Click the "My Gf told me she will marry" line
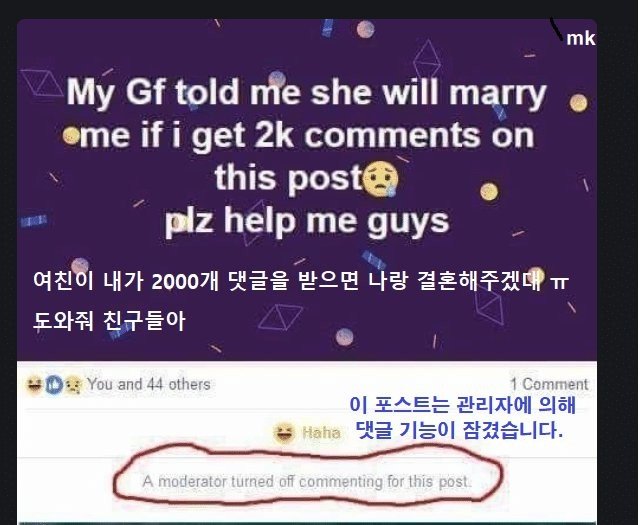The height and width of the screenshot is (525, 640). click(307, 93)
